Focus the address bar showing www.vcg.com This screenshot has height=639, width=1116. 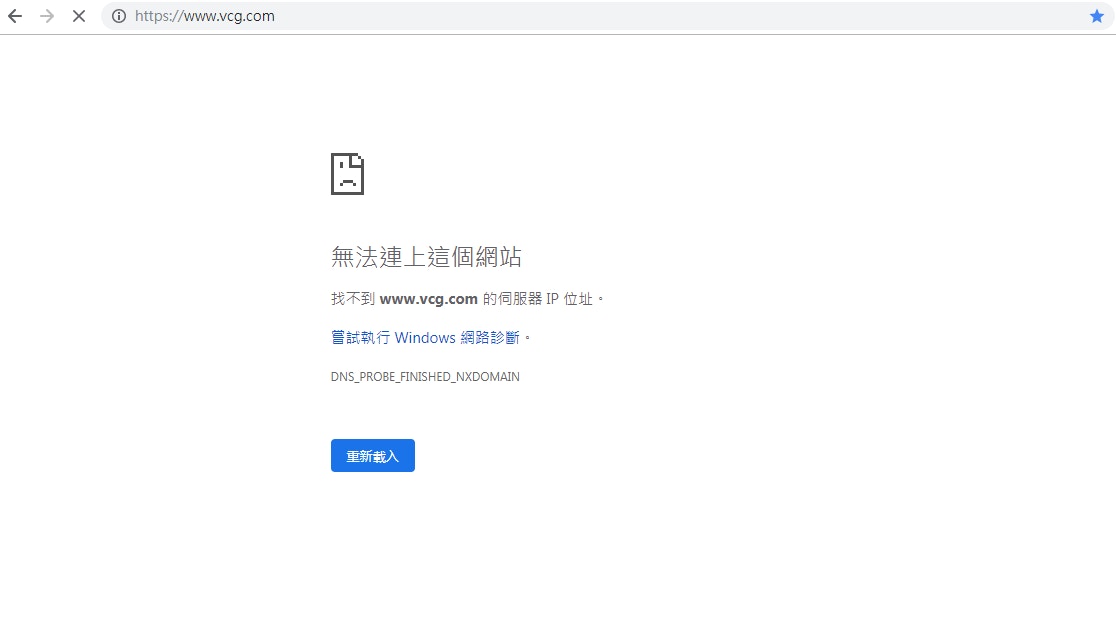(607, 16)
